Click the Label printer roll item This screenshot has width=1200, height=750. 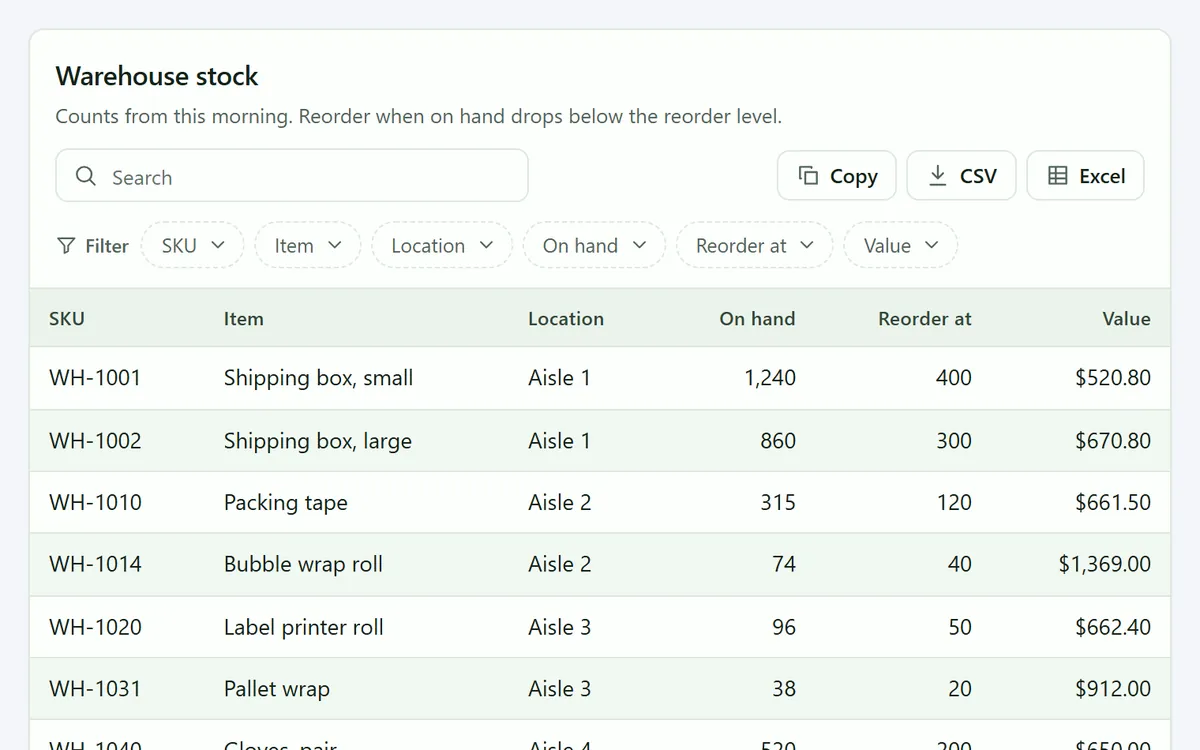pyautogui.click(x=304, y=627)
